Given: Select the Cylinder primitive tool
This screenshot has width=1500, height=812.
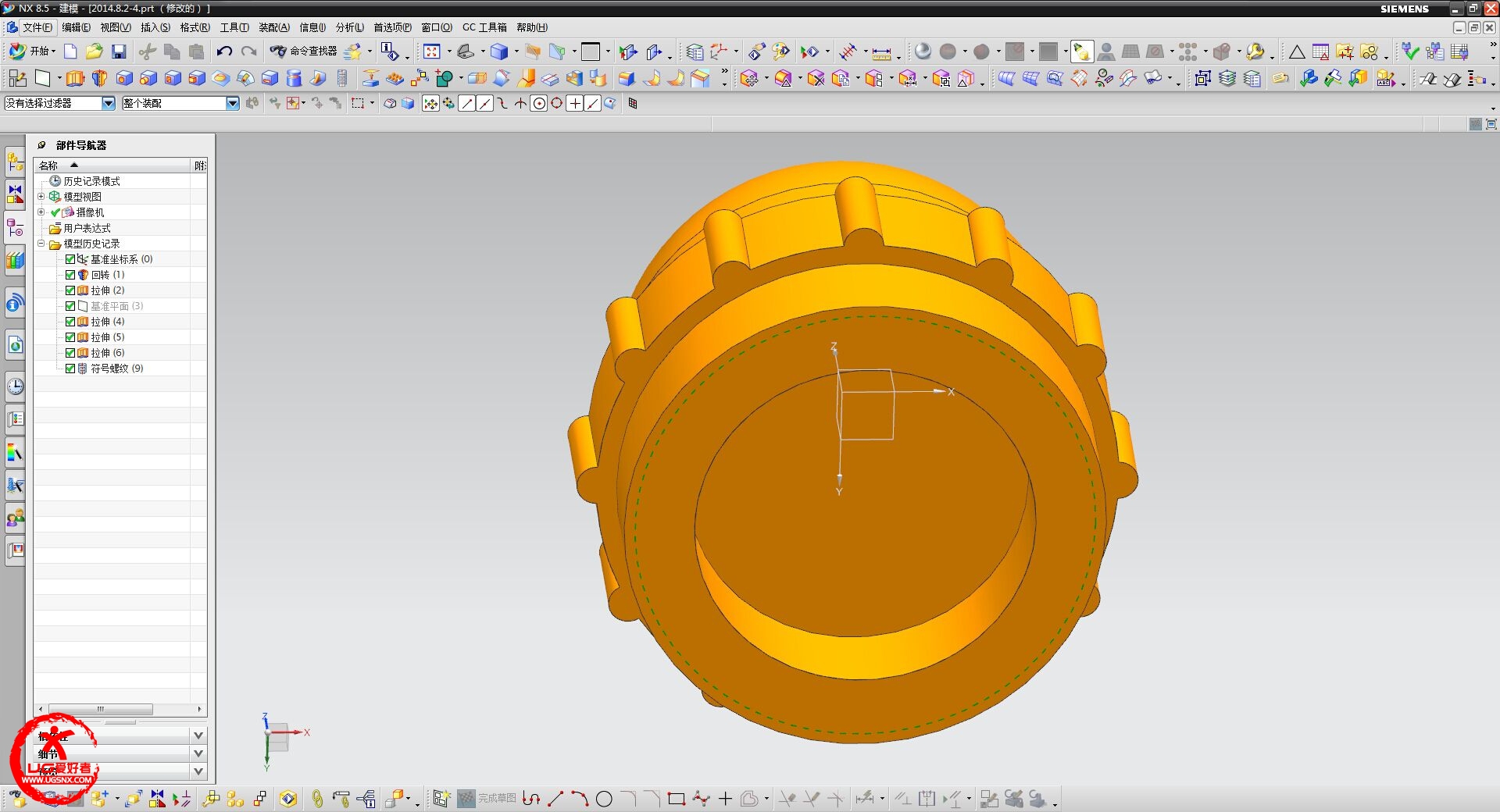Looking at the screenshot, I should click(294, 78).
